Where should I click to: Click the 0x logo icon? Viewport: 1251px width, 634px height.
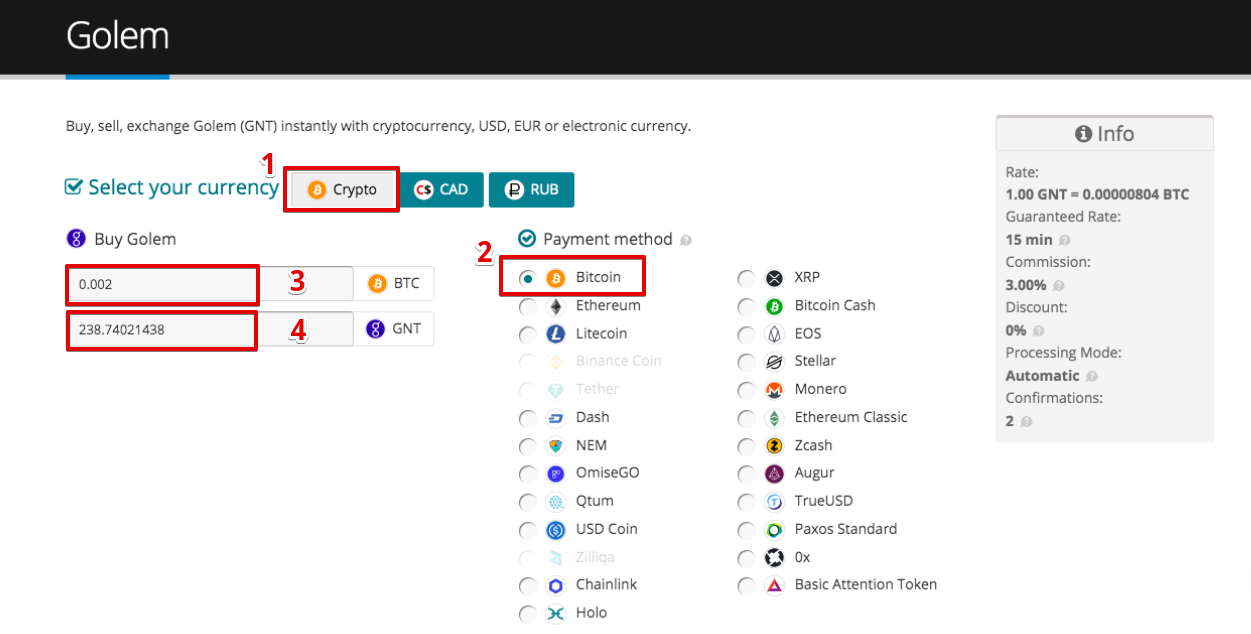[774, 558]
